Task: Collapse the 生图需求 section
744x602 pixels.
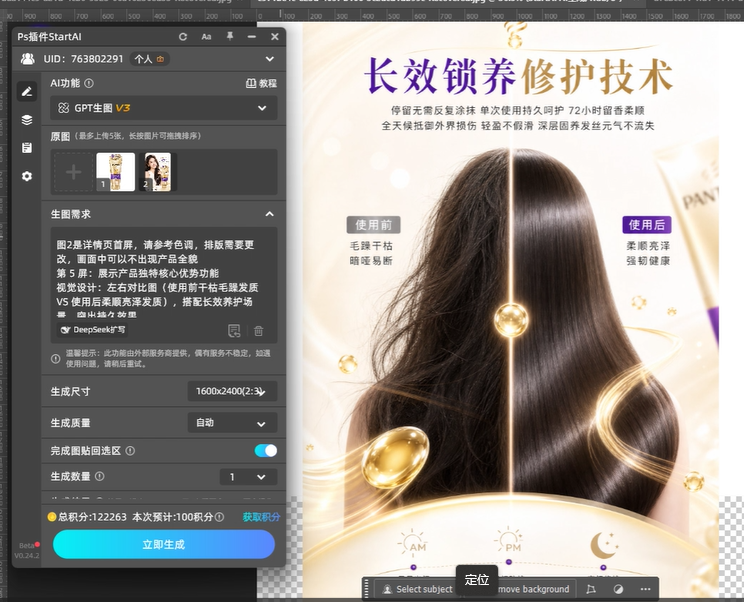Action: 270,214
